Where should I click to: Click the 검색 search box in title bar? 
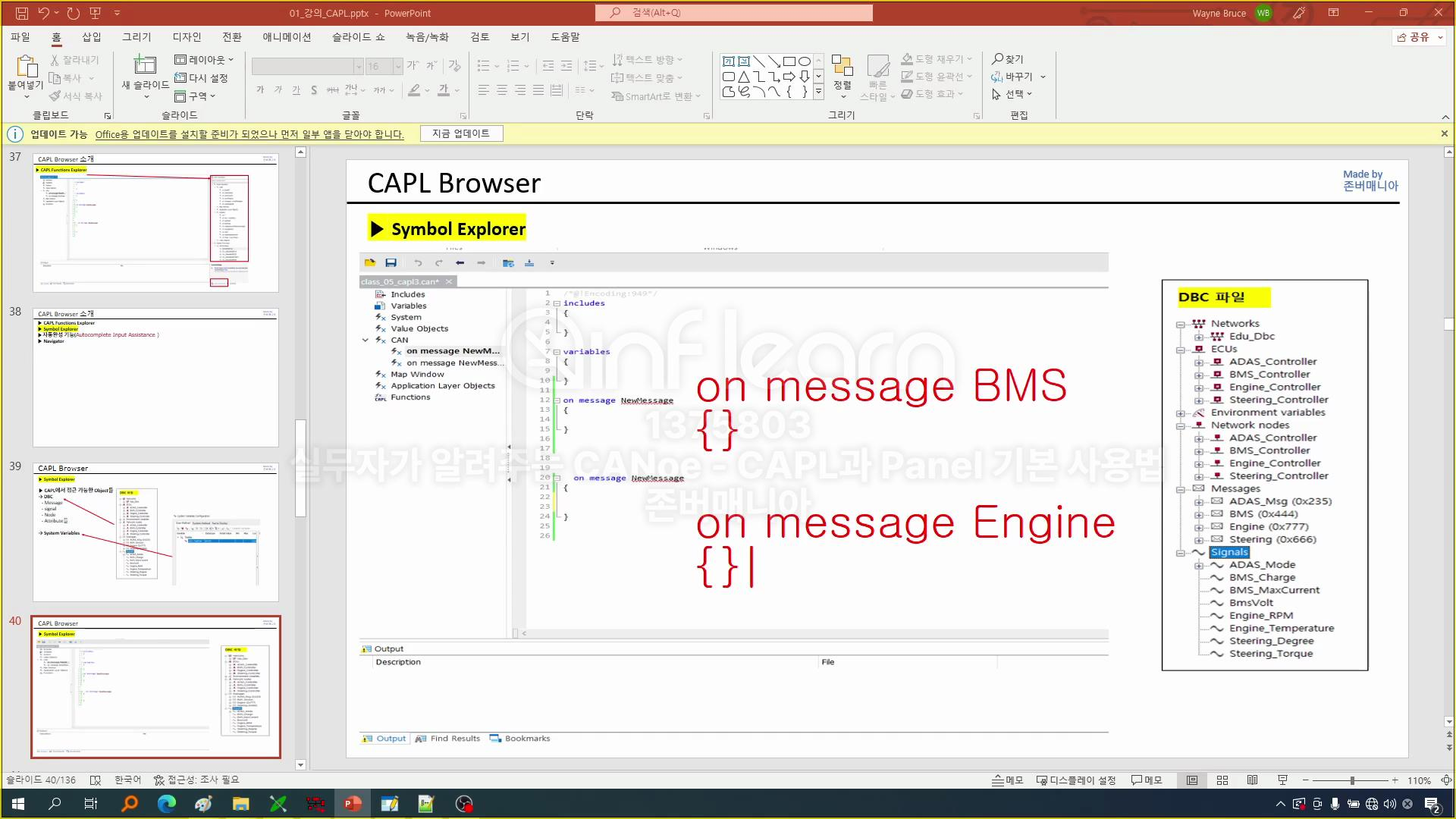click(734, 13)
